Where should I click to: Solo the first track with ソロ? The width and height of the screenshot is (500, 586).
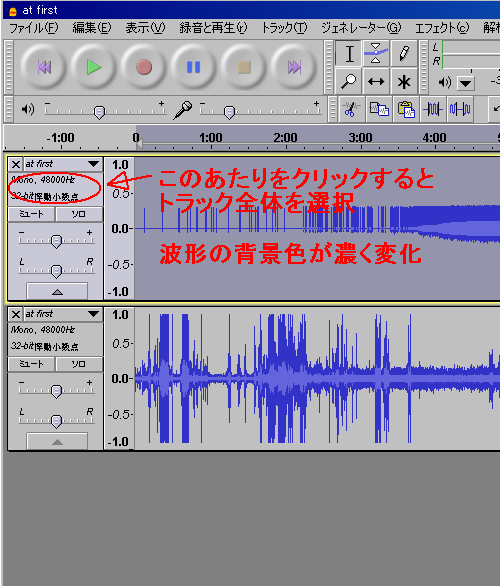coord(79,214)
